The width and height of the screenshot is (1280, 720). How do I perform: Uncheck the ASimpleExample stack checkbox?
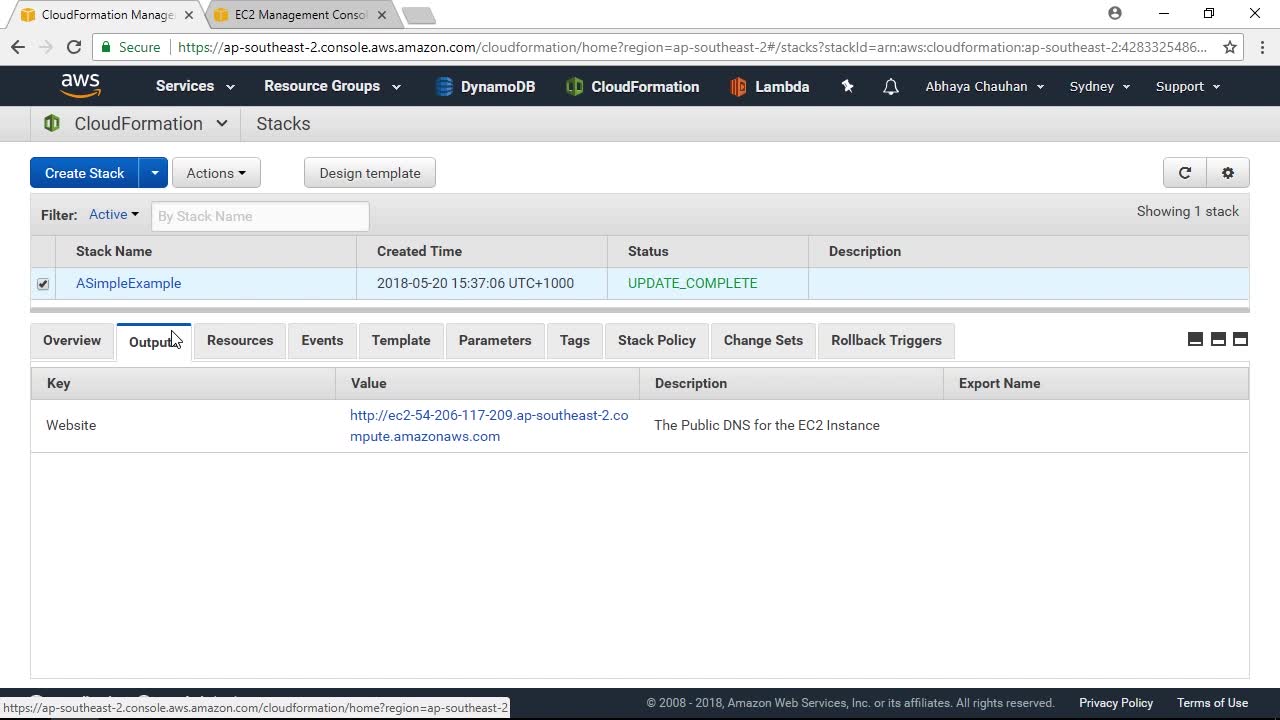click(x=43, y=284)
